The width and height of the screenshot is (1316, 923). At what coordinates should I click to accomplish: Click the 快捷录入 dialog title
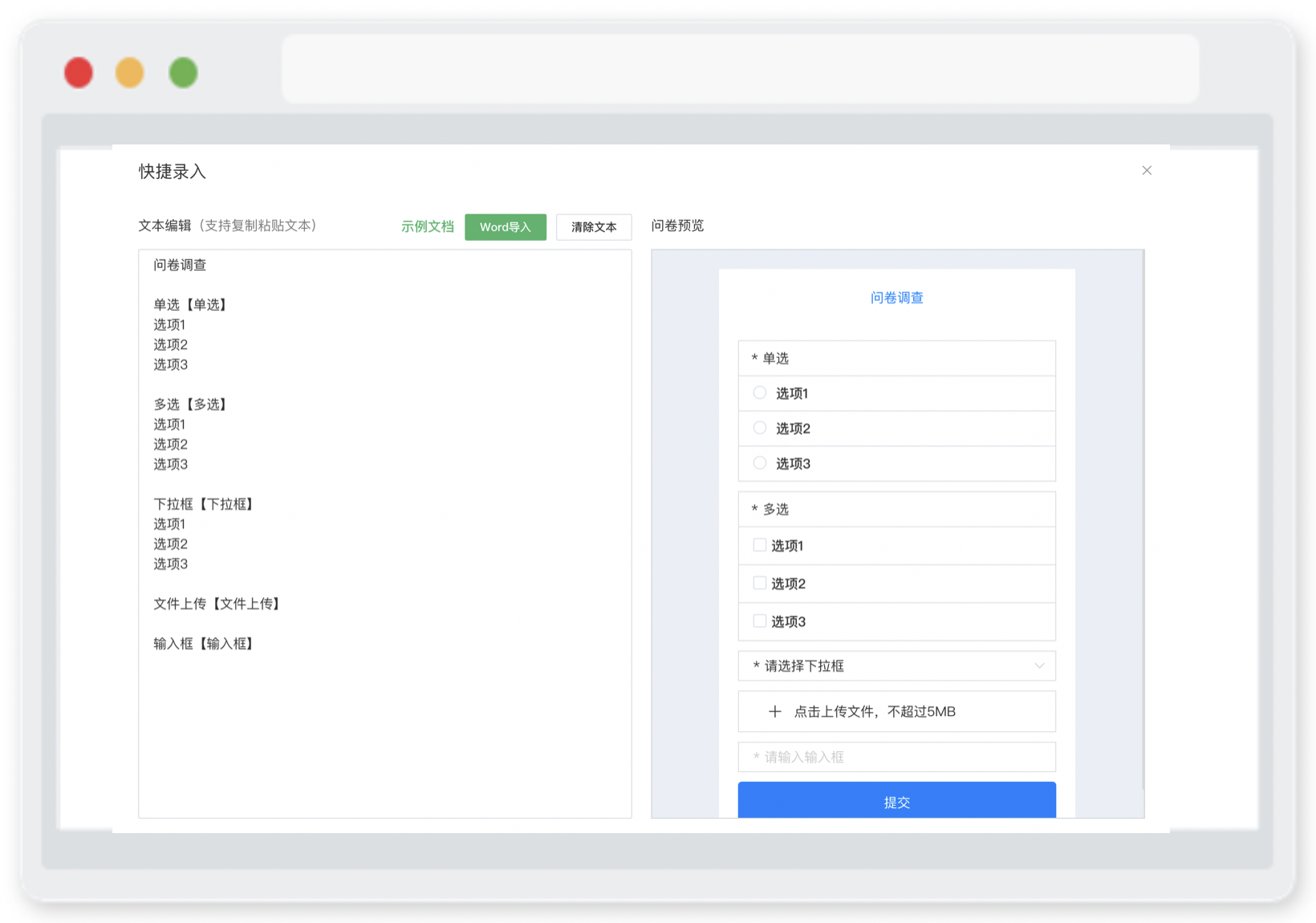[173, 171]
